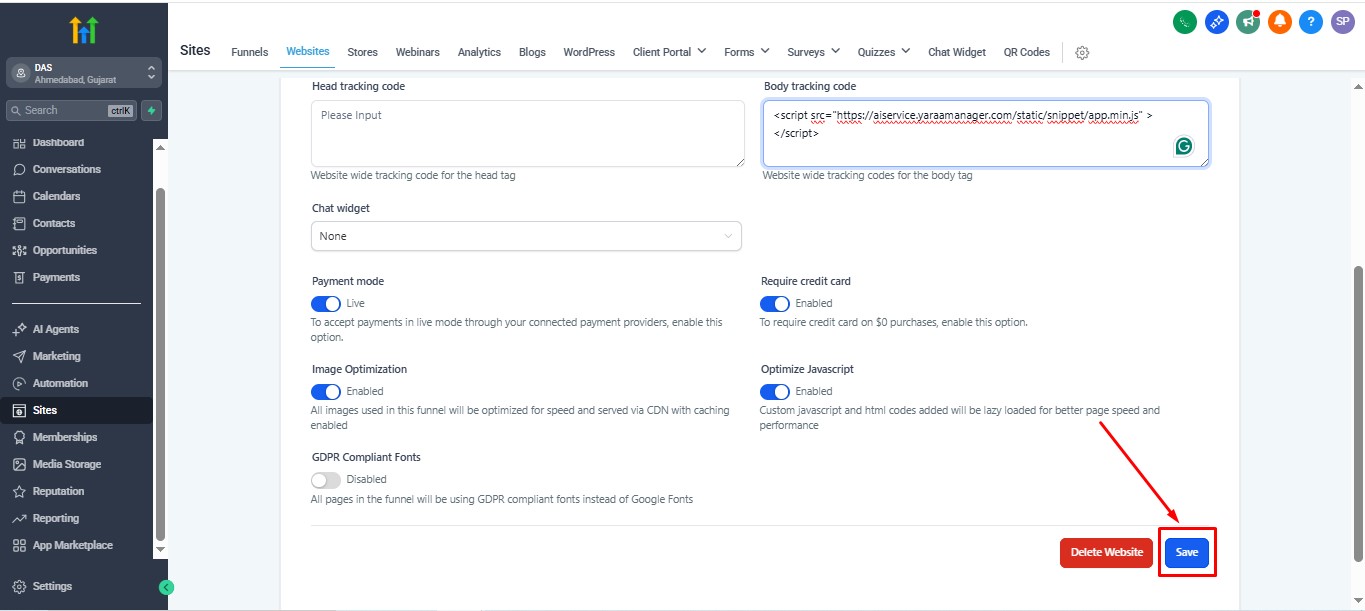Toggle Payment mode Live switch

[x=326, y=303]
